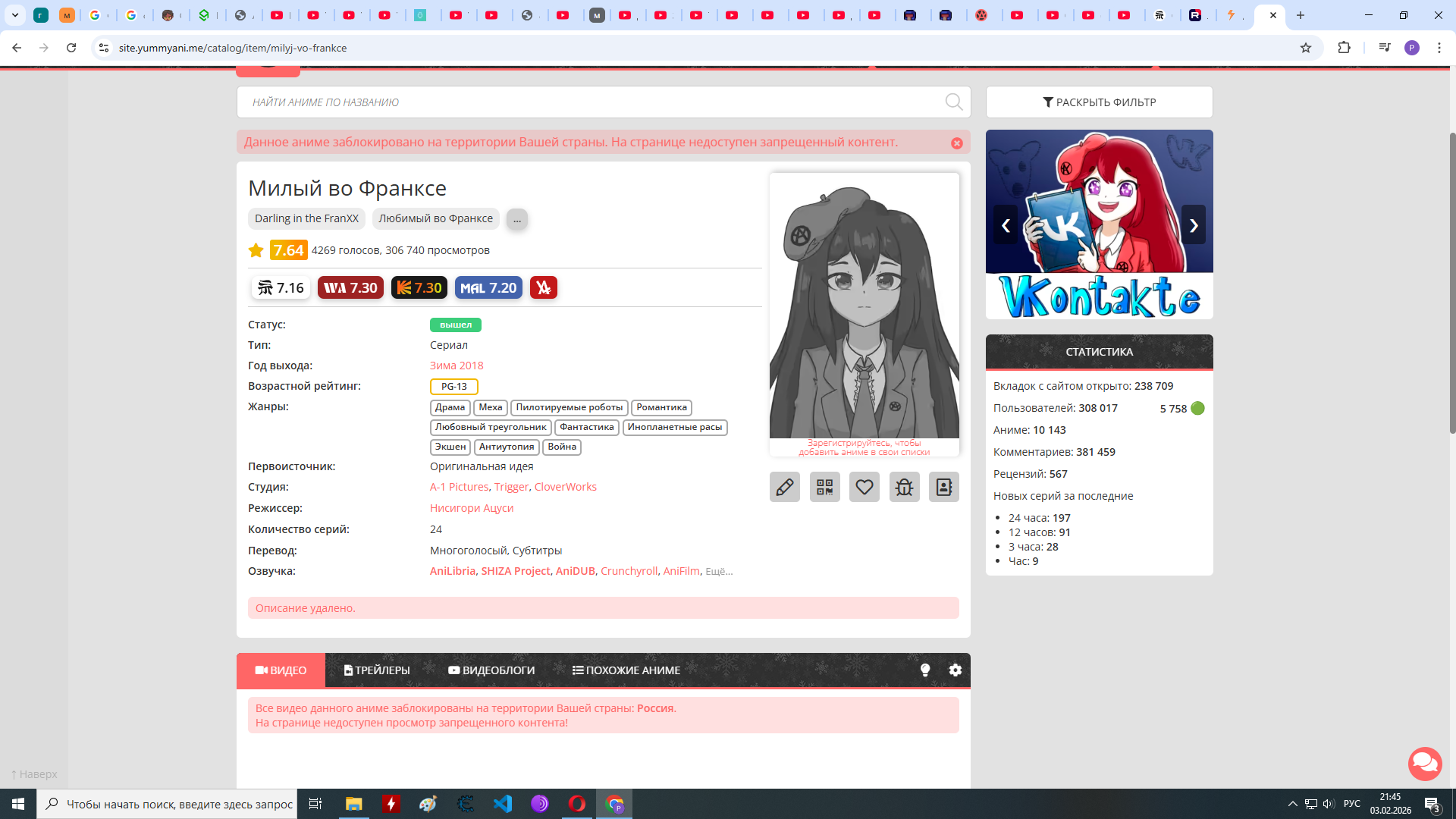This screenshot has height=819, width=1456.
Task: Expand the filter with РАСКРЫТЬ ФИЛЬТР
Action: pos(1099,102)
